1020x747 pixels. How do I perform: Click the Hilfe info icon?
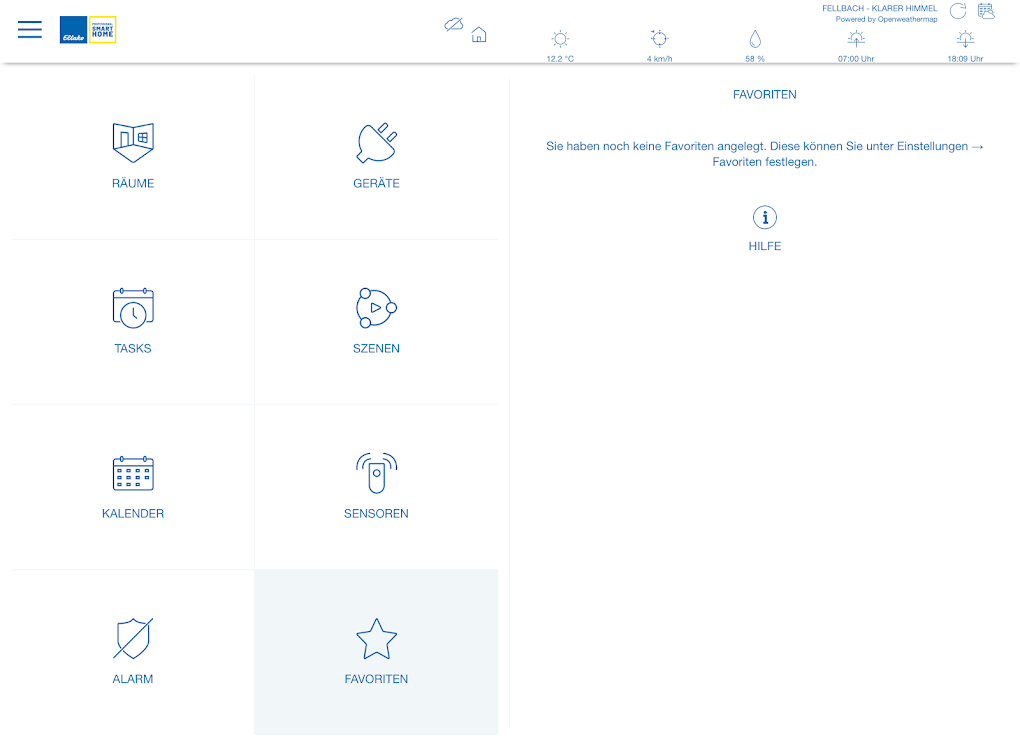click(764, 217)
